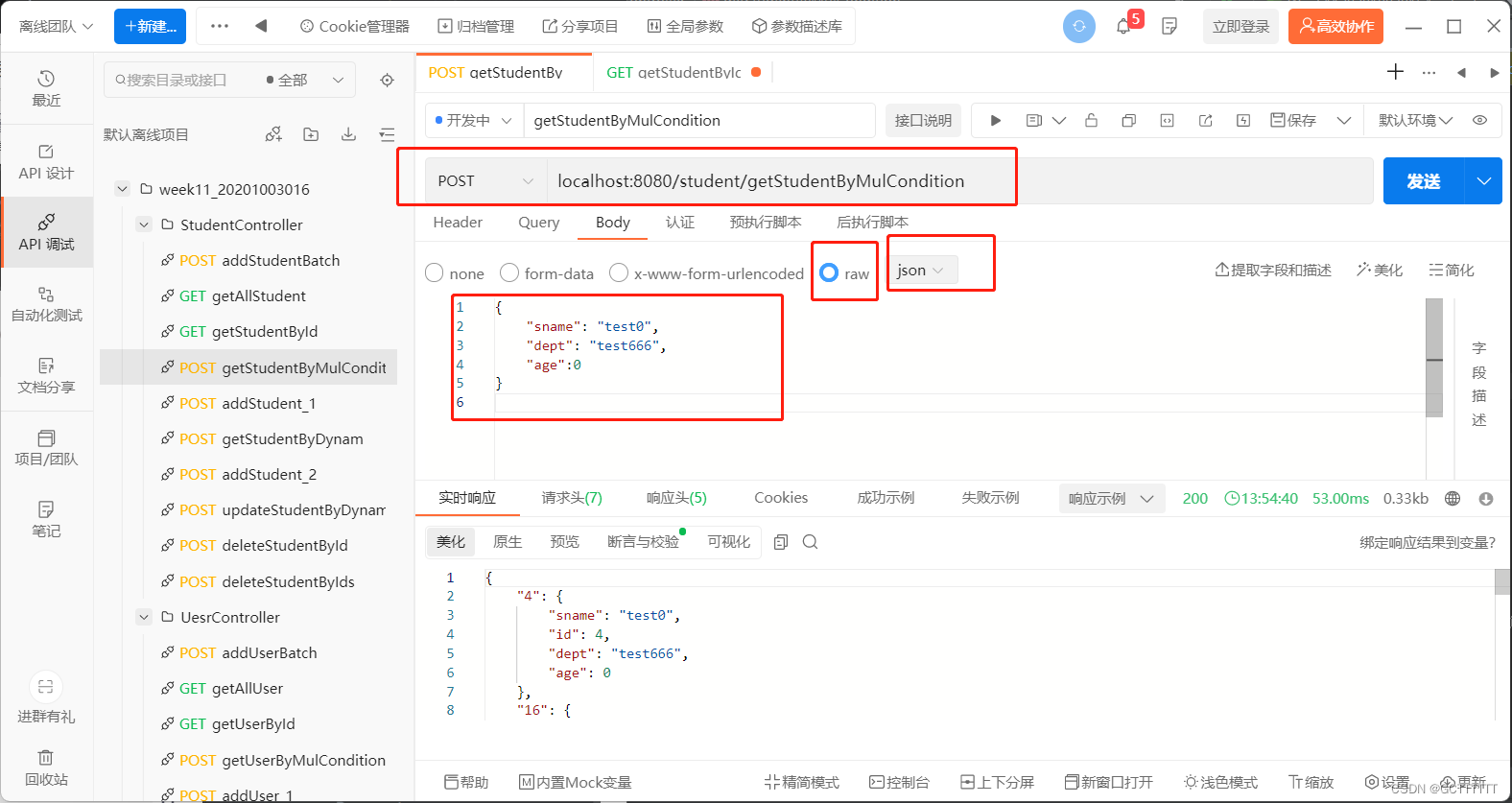Open the json format dropdown
This screenshot has height=803, width=1512.
(923, 271)
